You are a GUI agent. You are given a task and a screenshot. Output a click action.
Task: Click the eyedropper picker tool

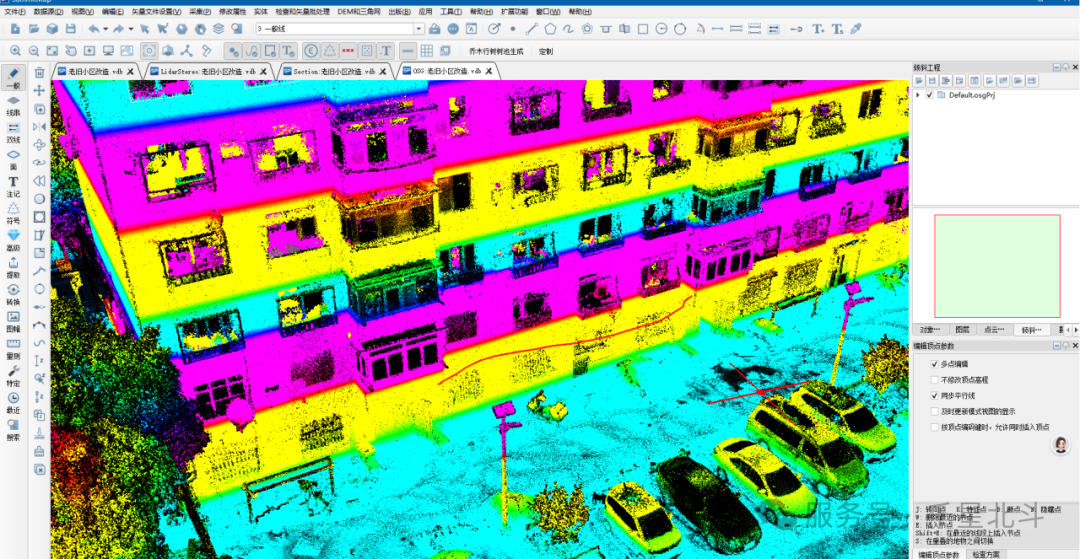tap(855, 29)
